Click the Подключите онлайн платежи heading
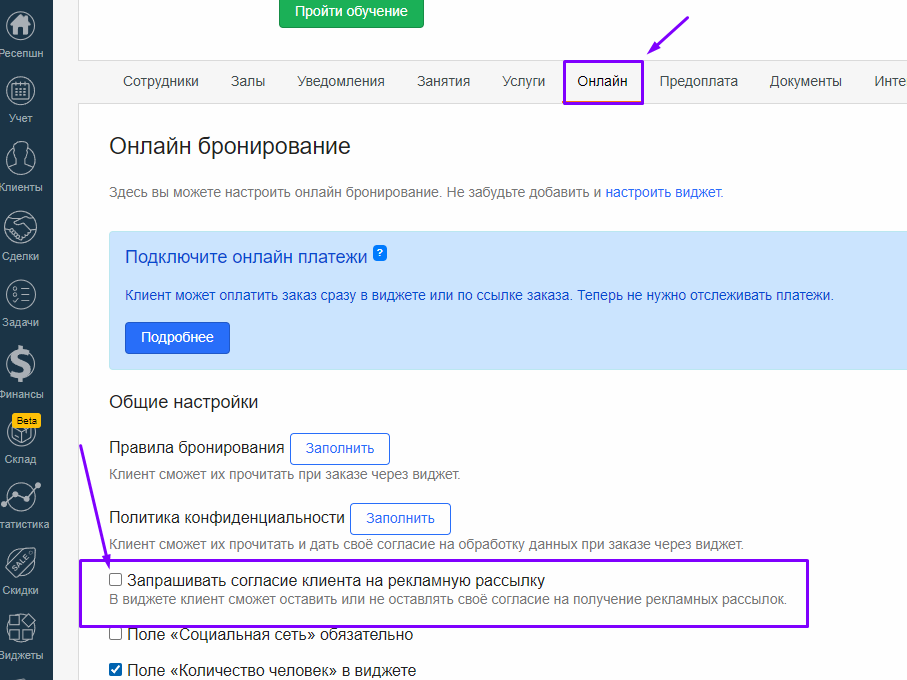The height and width of the screenshot is (680, 907). tap(246, 257)
